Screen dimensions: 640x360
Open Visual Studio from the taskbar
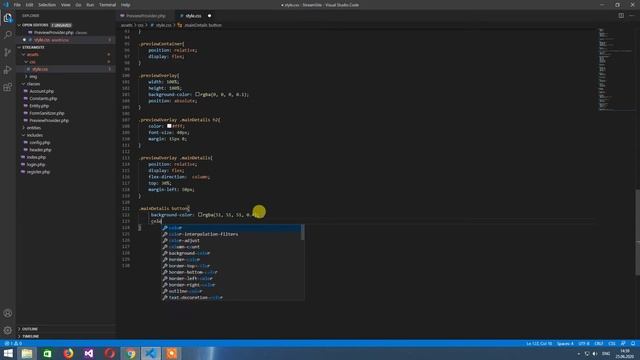point(89,353)
